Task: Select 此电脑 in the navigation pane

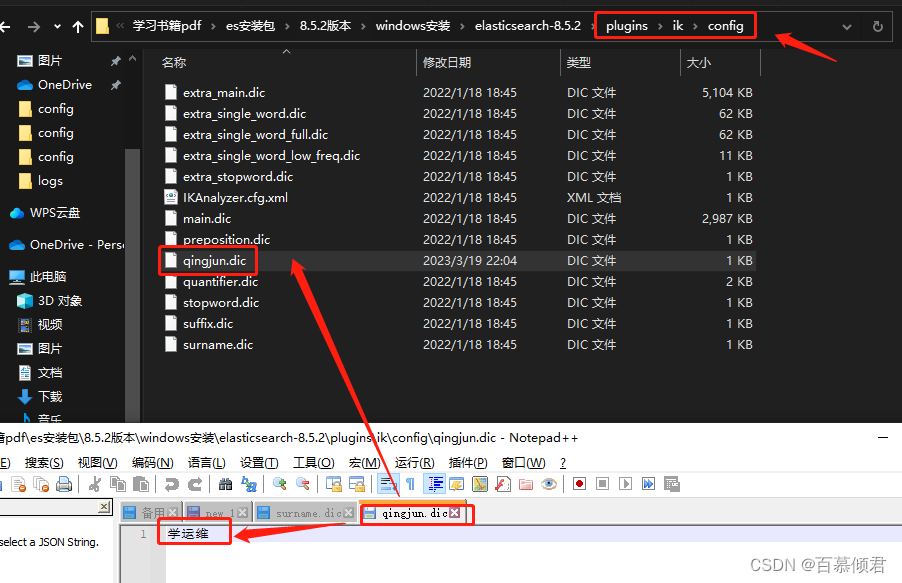Action: (x=48, y=277)
